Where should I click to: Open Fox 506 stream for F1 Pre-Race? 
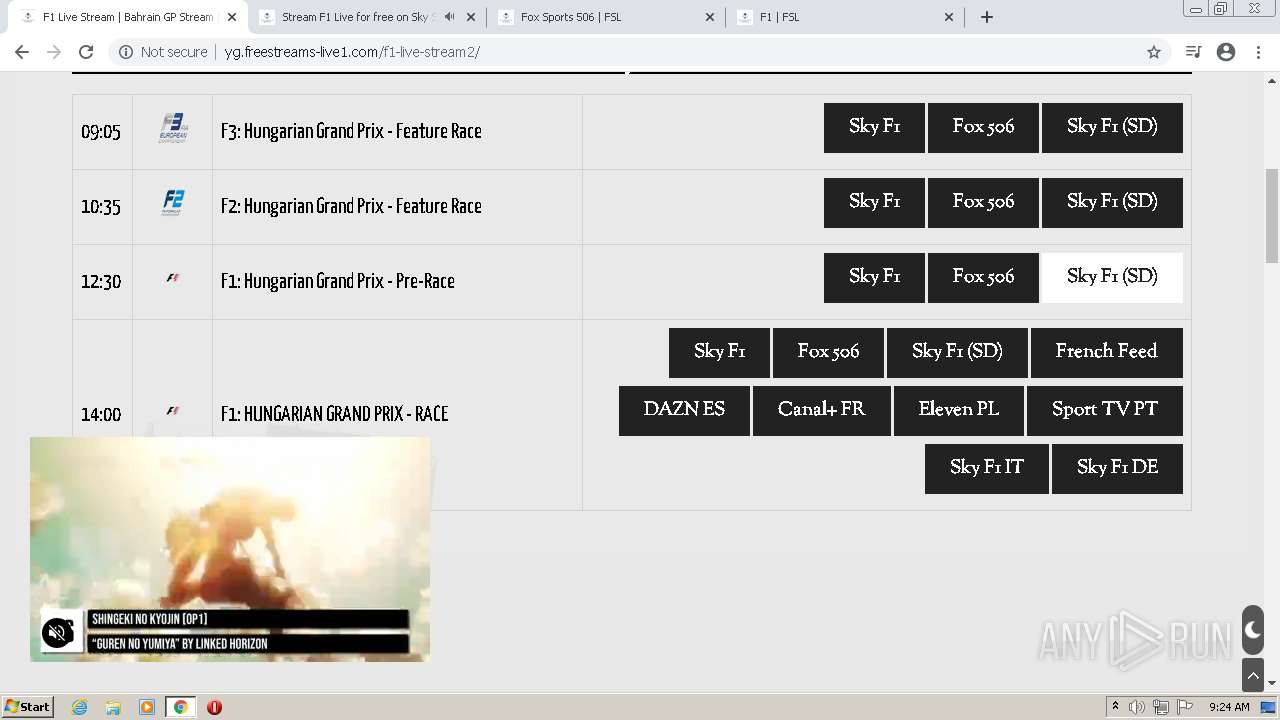tap(983, 277)
